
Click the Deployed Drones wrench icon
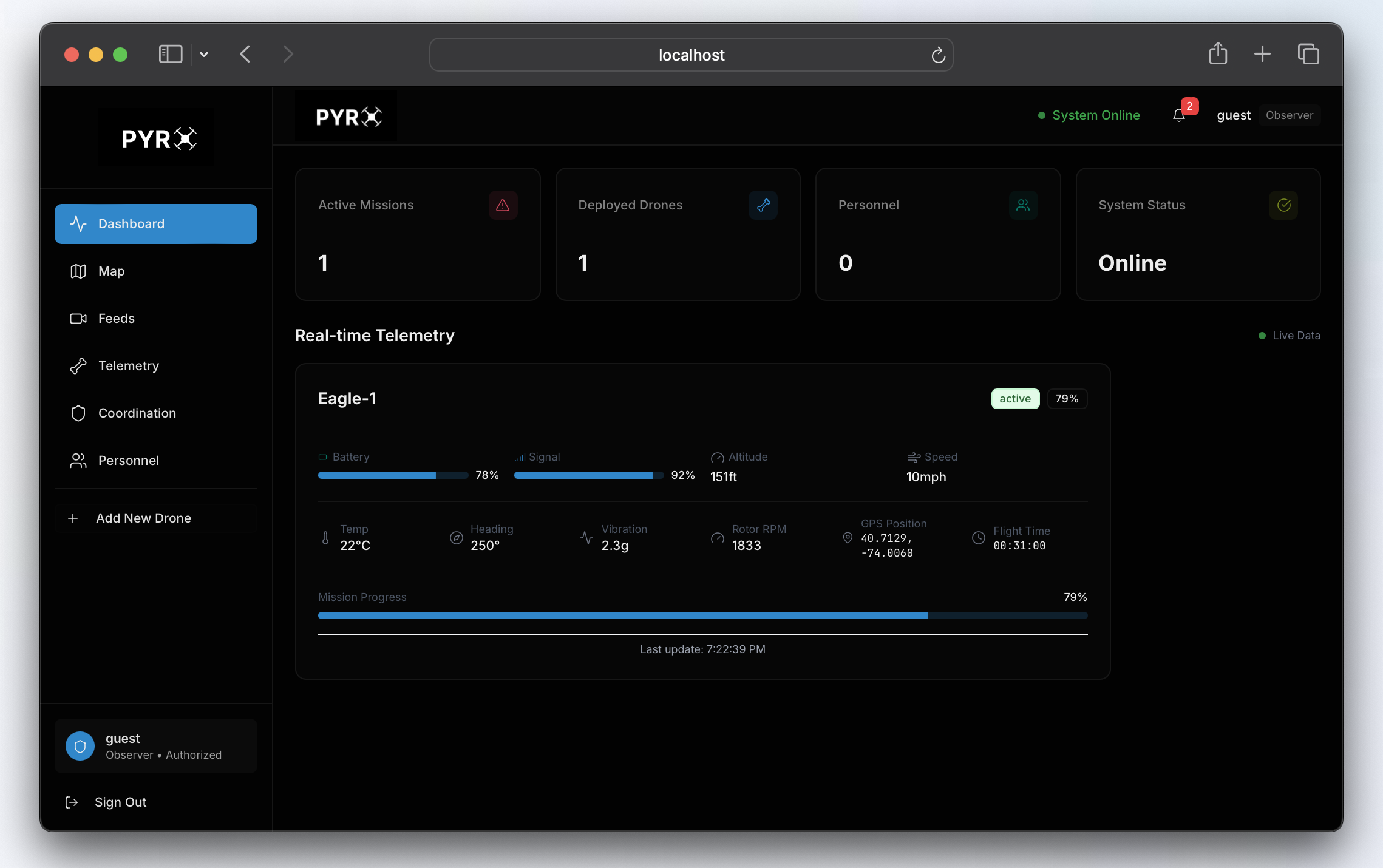(763, 205)
